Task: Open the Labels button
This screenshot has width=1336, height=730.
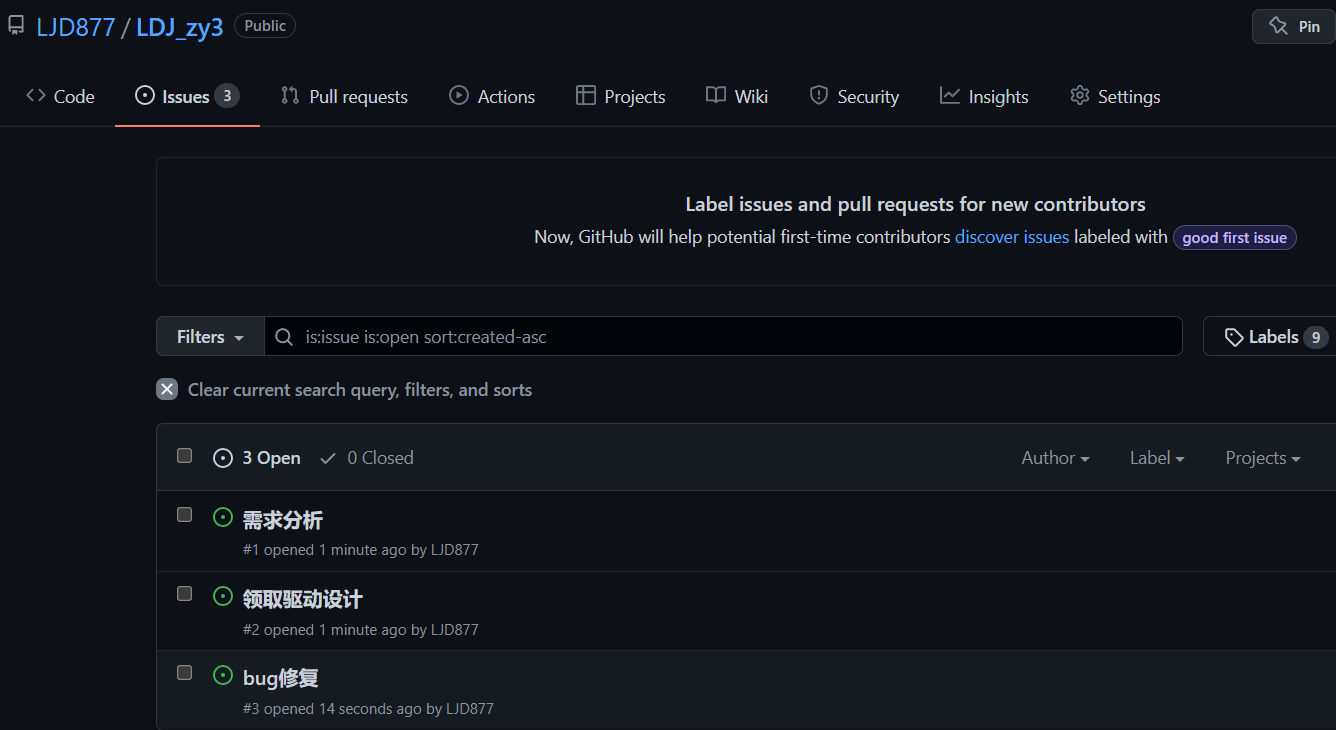Action: 1268,337
